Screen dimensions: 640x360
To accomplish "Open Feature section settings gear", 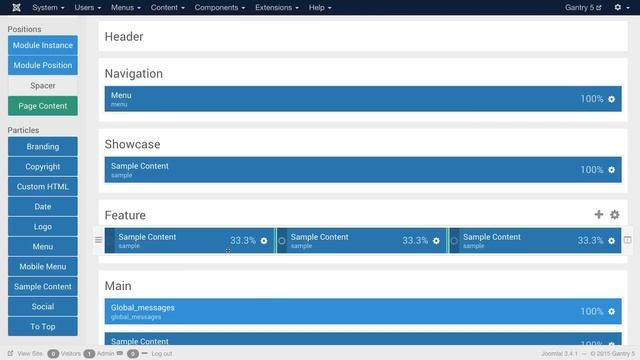I will (x=615, y=215).
